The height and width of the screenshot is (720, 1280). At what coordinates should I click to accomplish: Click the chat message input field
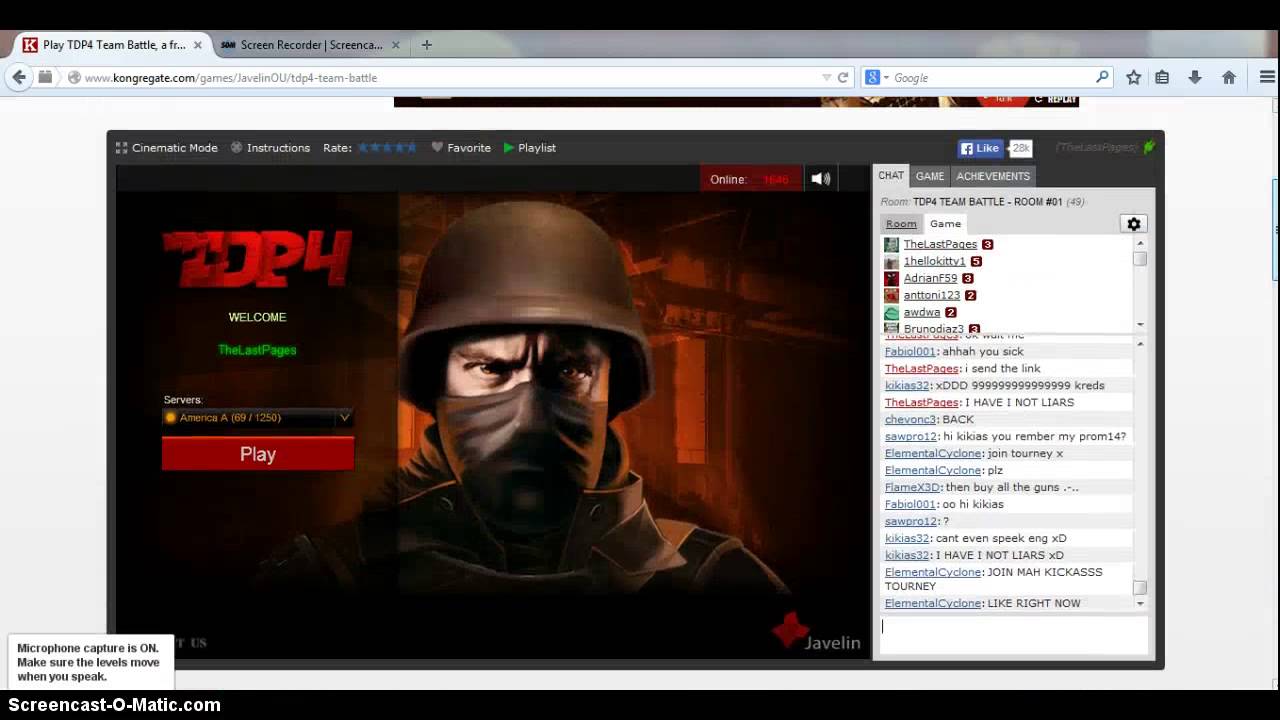click(x=1014, y=634)
